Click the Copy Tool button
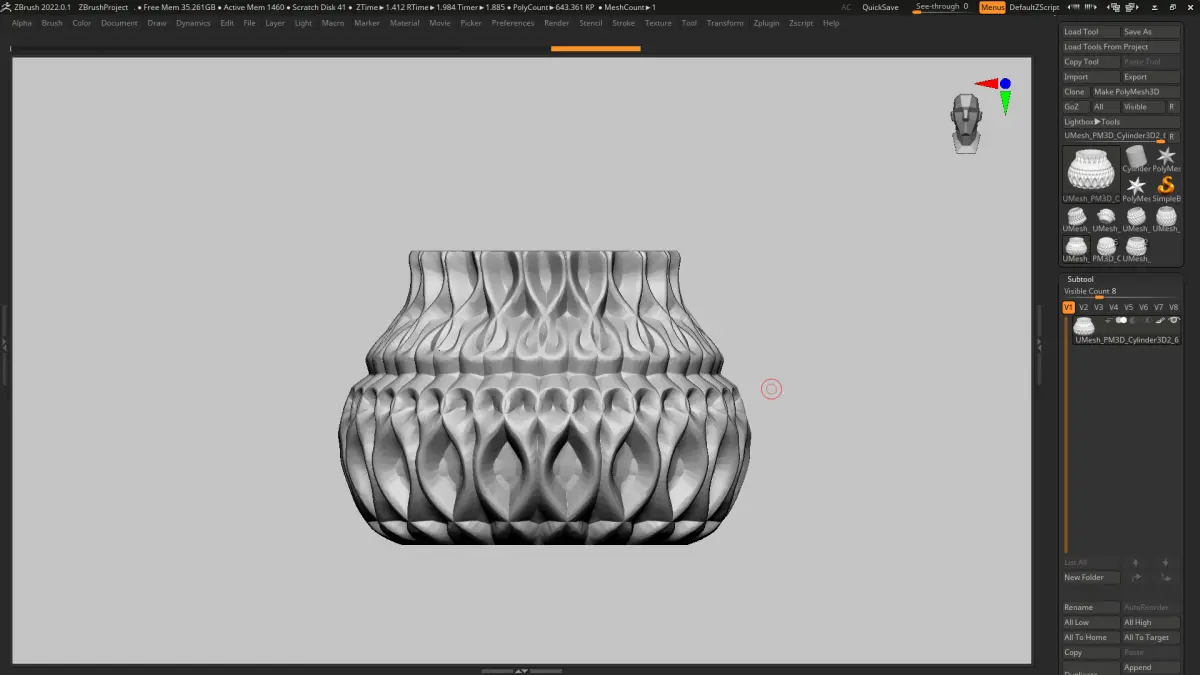Viewport: 1200px width, 675px height. pos(1091,62)
